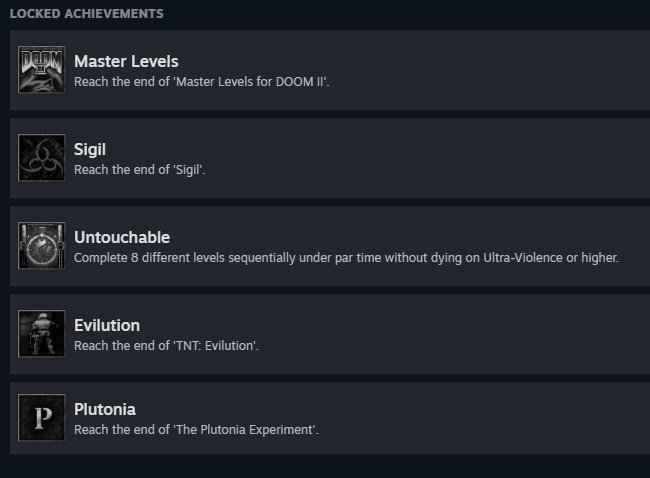Screen dimensions: 650x478
Task: Click 'The Plutonia Experiment' description text
Action: point(196,430)
